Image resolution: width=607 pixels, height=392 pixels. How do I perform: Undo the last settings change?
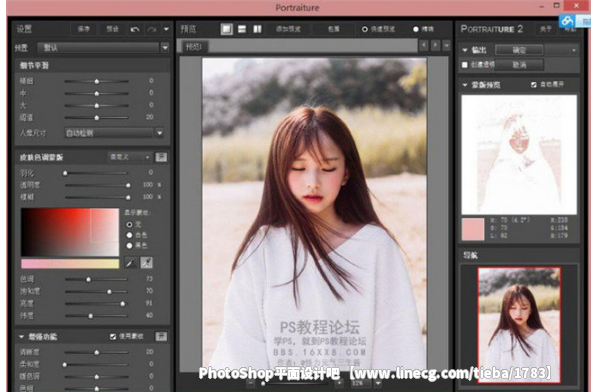(135, 29)
